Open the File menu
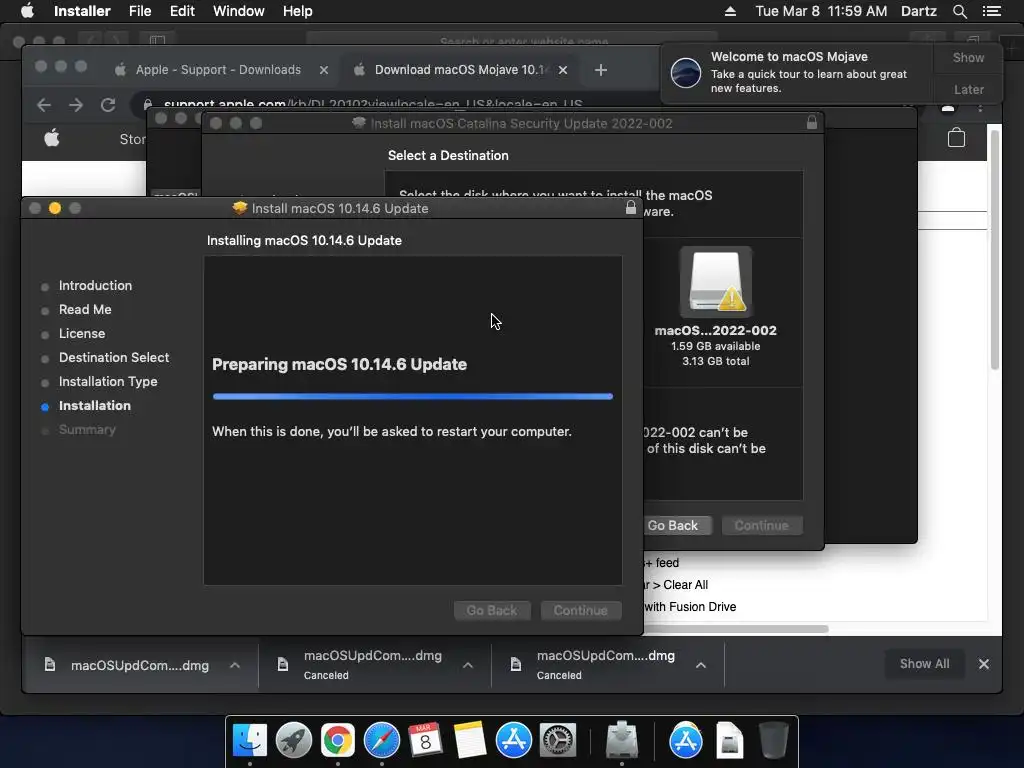The image size is (1024, 768). [140, 11]
